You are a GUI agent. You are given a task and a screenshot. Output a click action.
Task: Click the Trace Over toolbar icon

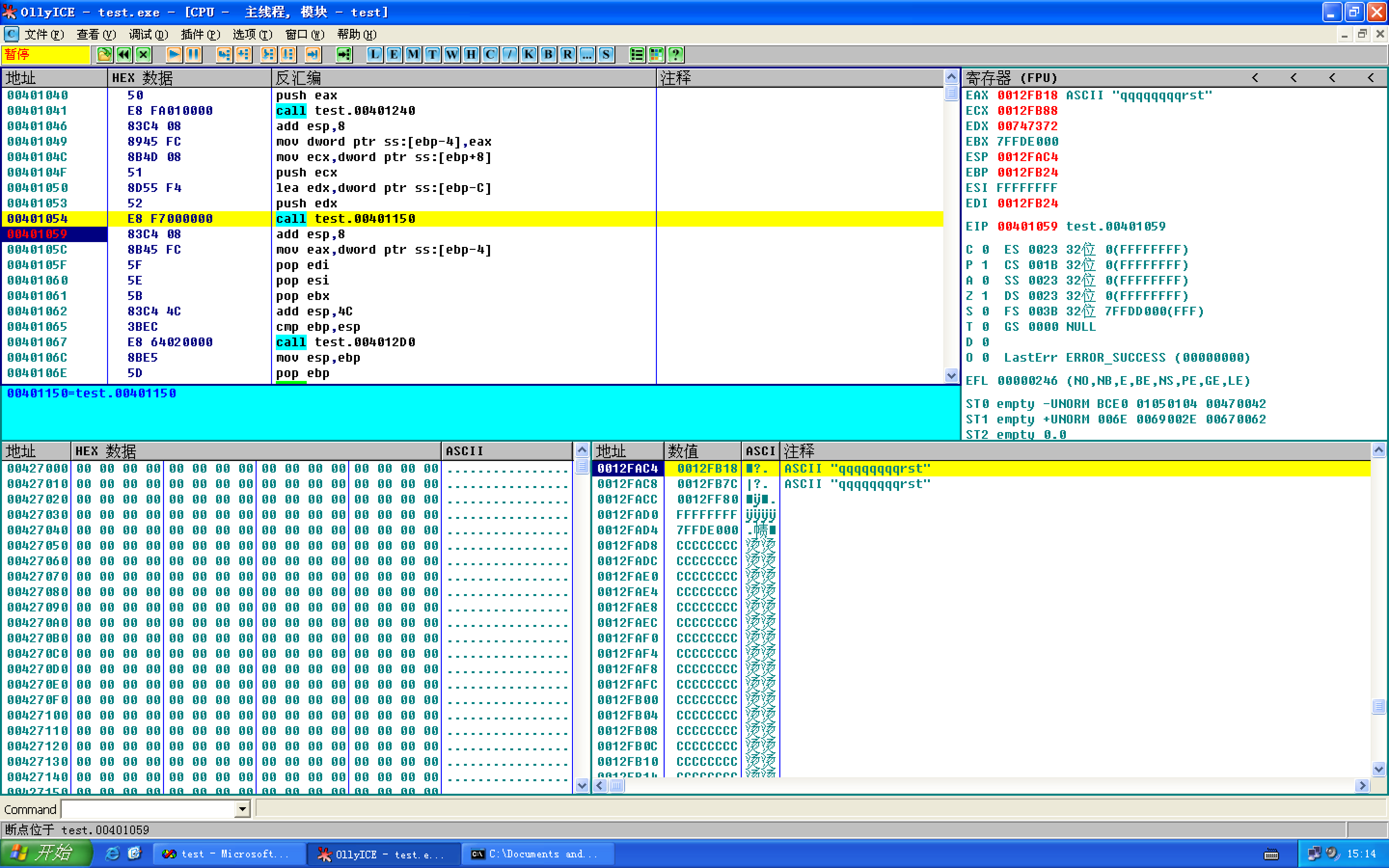pos(287,54)
